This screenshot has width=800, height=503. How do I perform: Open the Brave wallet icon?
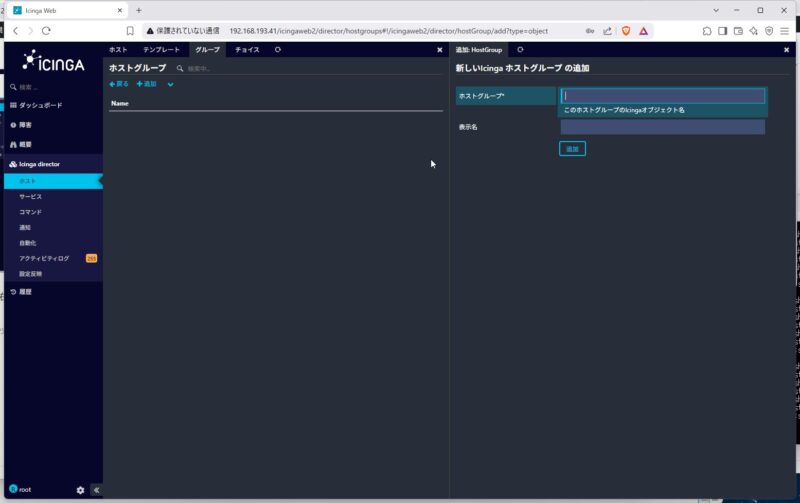point(738,31)
